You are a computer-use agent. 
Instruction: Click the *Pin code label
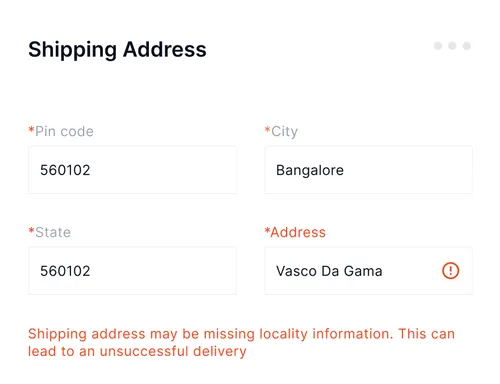61,131
